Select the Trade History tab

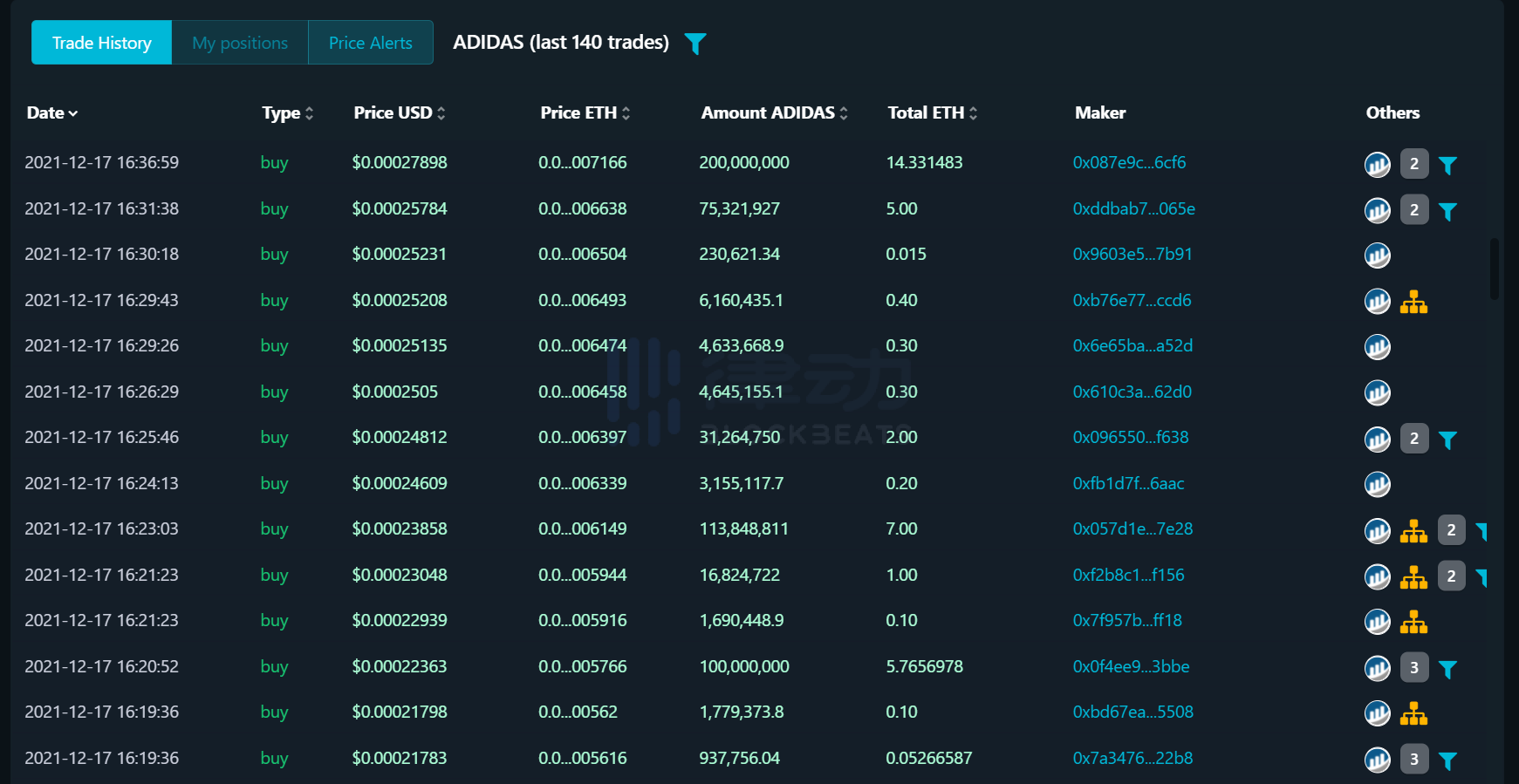click(x=101, y=43)
